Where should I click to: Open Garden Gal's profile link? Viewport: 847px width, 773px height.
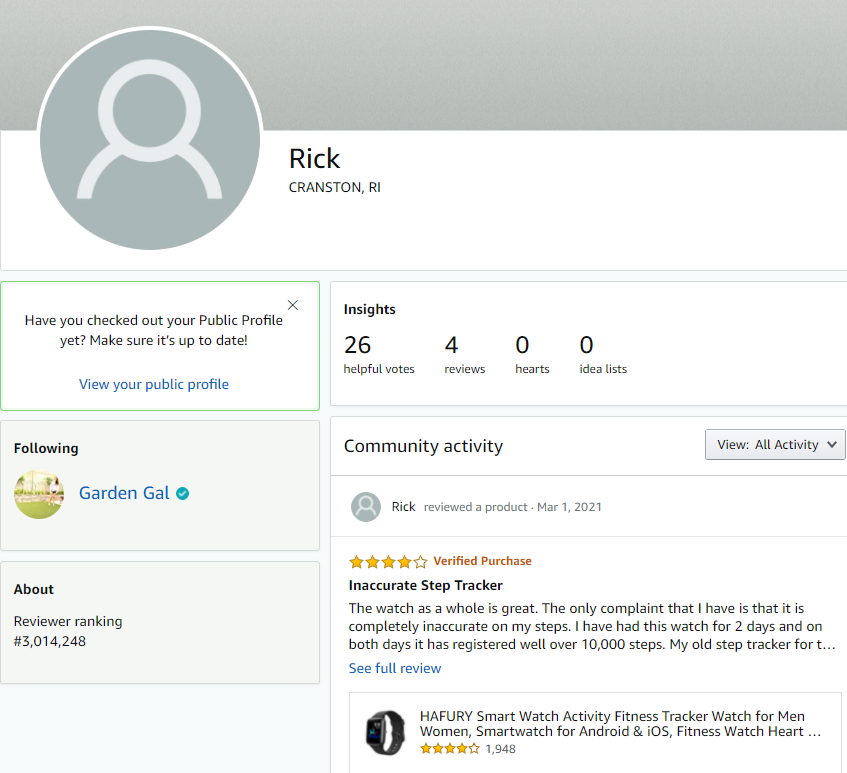[x=124, y=493]
